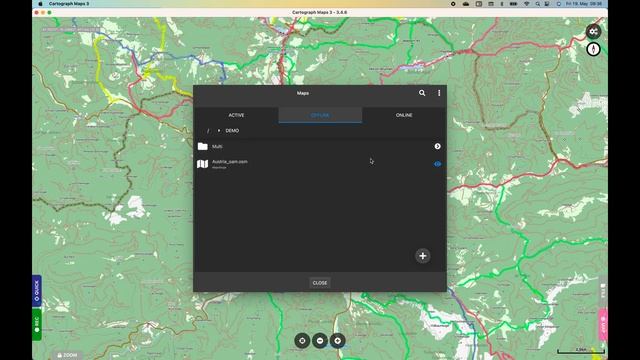
Task: Open the main menu gear-share icon
Action: pos(593,31)
